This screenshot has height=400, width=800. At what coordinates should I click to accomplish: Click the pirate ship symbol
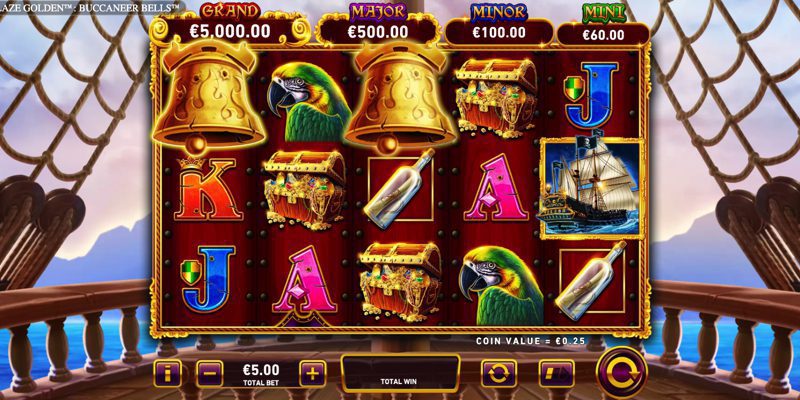[592, 187]
